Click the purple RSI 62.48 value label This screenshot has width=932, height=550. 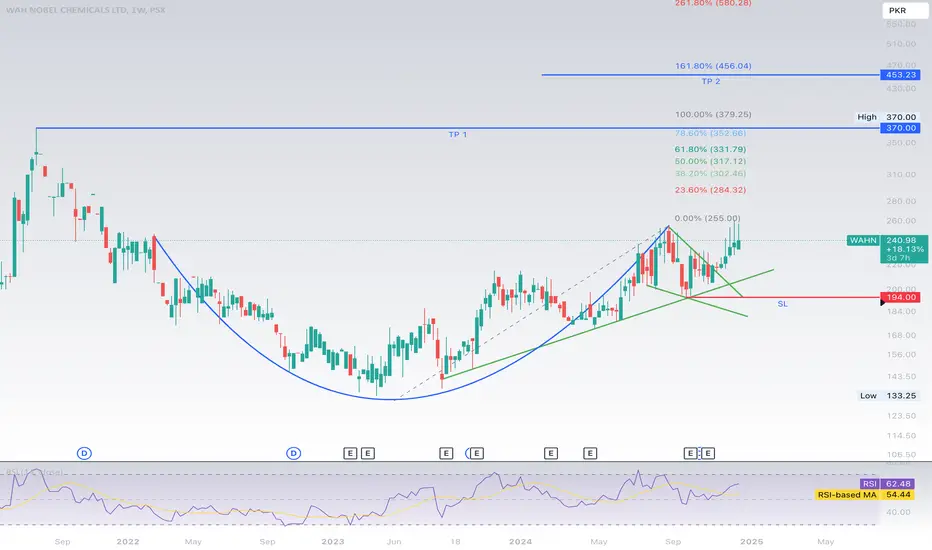point(886,484)
